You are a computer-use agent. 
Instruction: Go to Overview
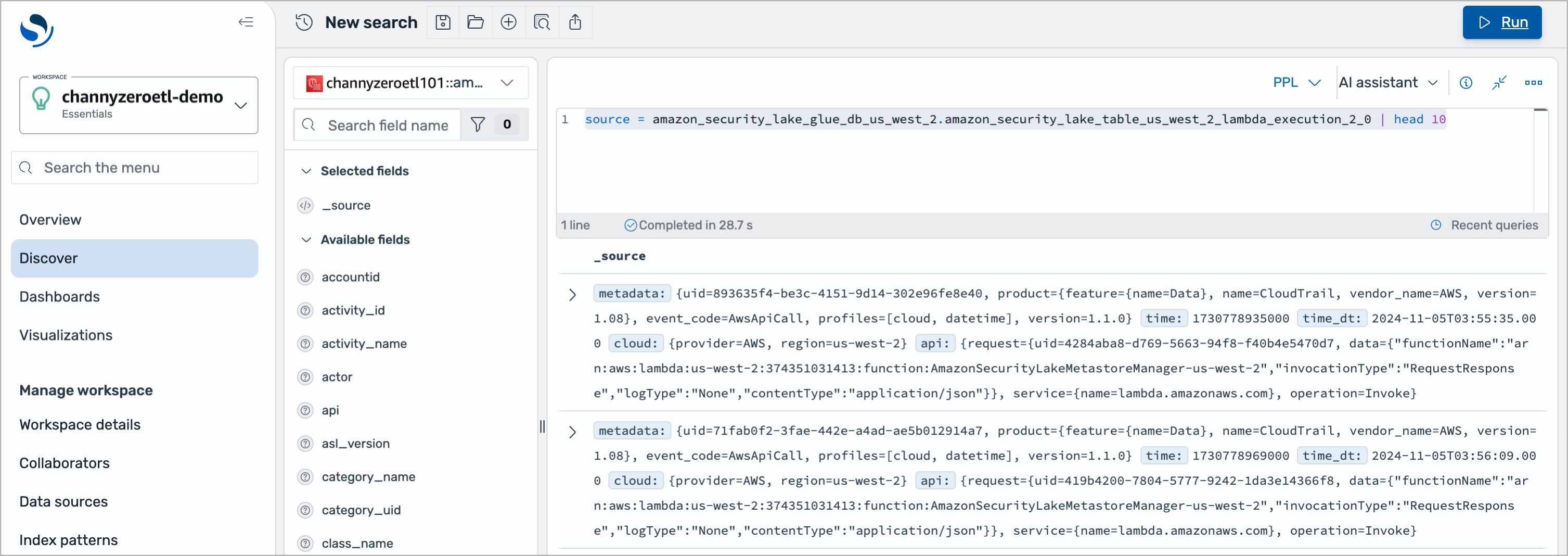50,220
